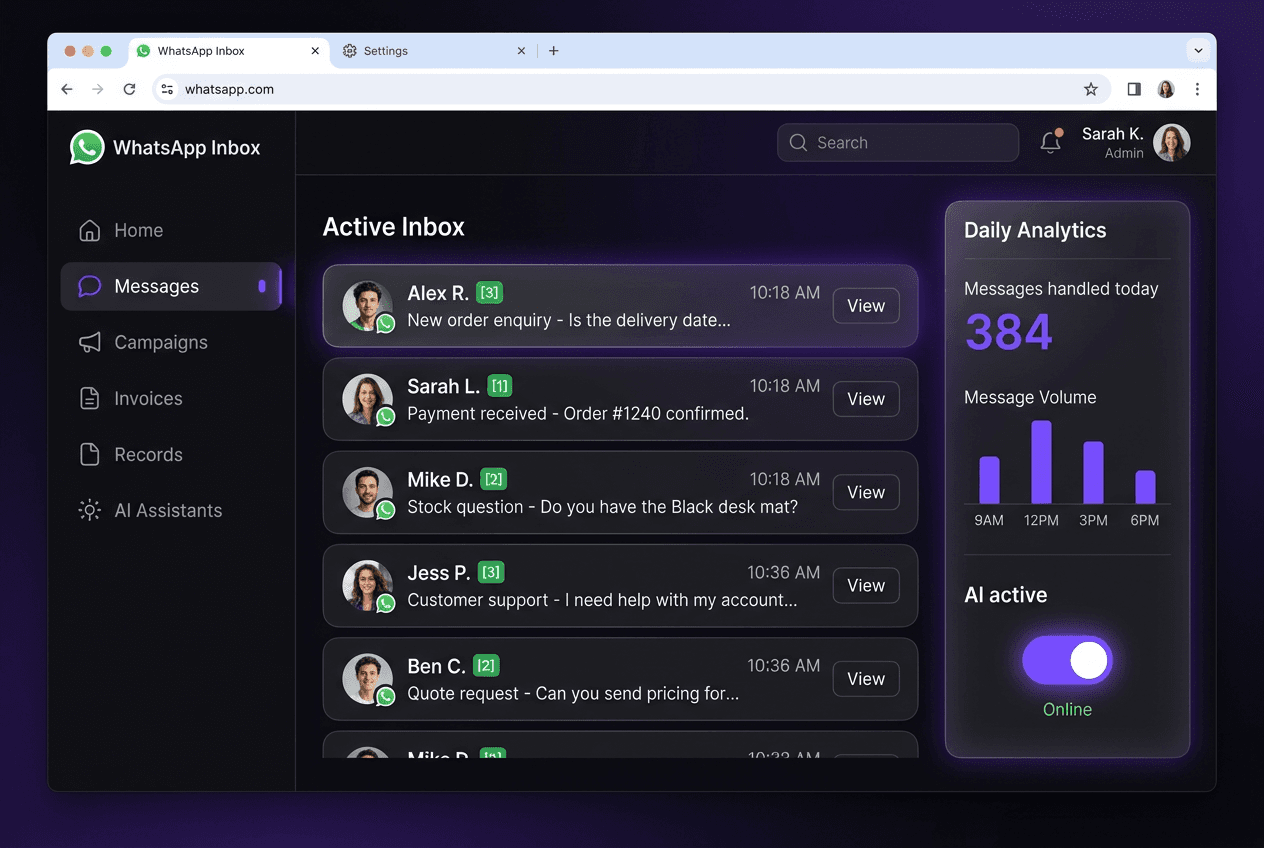
Task: Click 'New order enquiry' message preview
Action: point(569,320)
